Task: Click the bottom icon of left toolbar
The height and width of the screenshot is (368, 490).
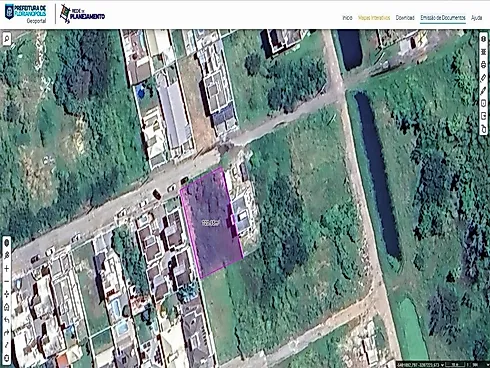Action: (6, 358)
